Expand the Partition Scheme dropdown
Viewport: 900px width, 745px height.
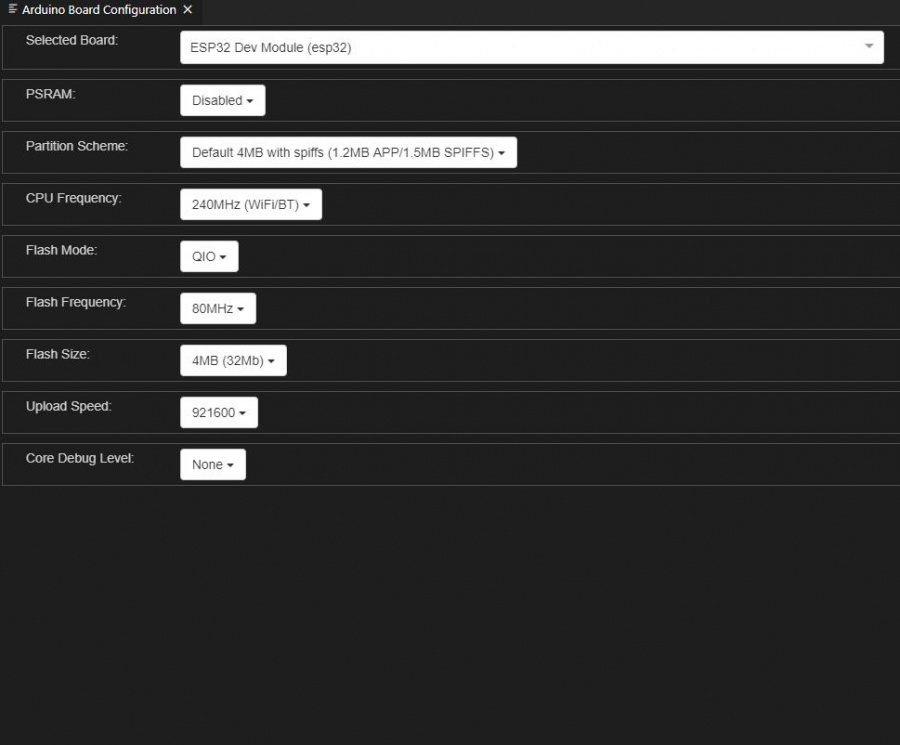click(348, 152)
